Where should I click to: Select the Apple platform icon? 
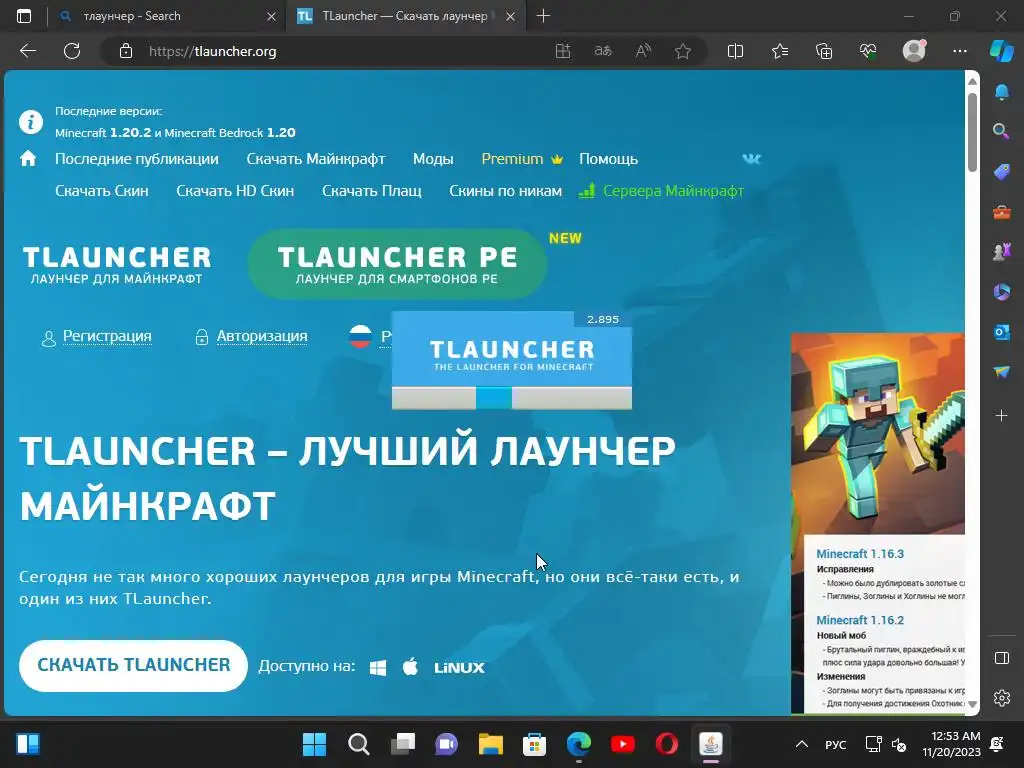tap(410, 667)
